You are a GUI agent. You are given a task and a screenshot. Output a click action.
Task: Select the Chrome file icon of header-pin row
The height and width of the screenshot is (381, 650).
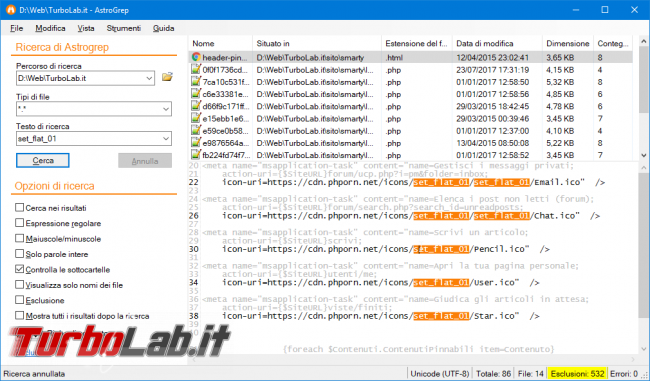(x=196, y=57)
